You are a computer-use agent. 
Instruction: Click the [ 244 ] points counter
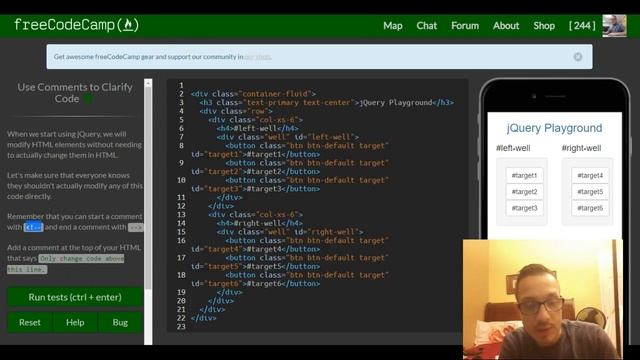coord(582,26)
